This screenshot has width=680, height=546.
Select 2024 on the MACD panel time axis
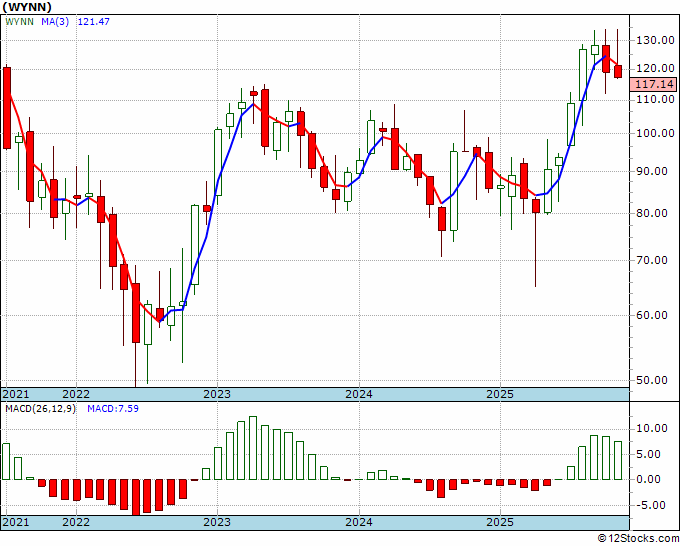359,522
